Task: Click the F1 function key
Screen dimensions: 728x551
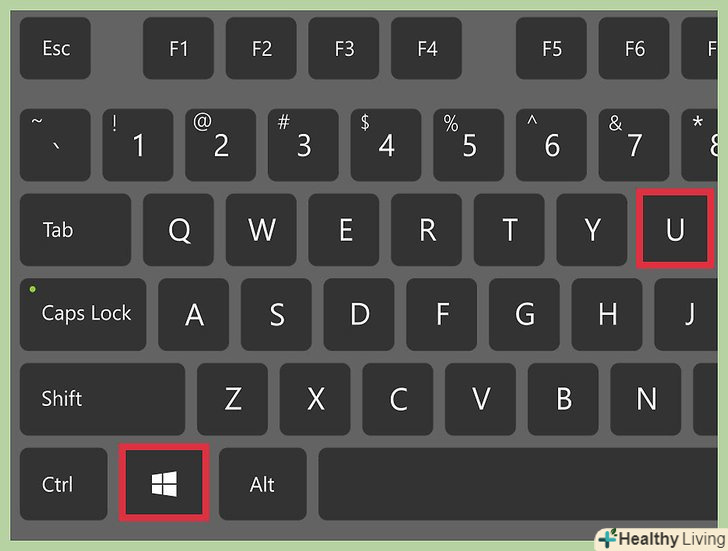Action: click(178, 48)
